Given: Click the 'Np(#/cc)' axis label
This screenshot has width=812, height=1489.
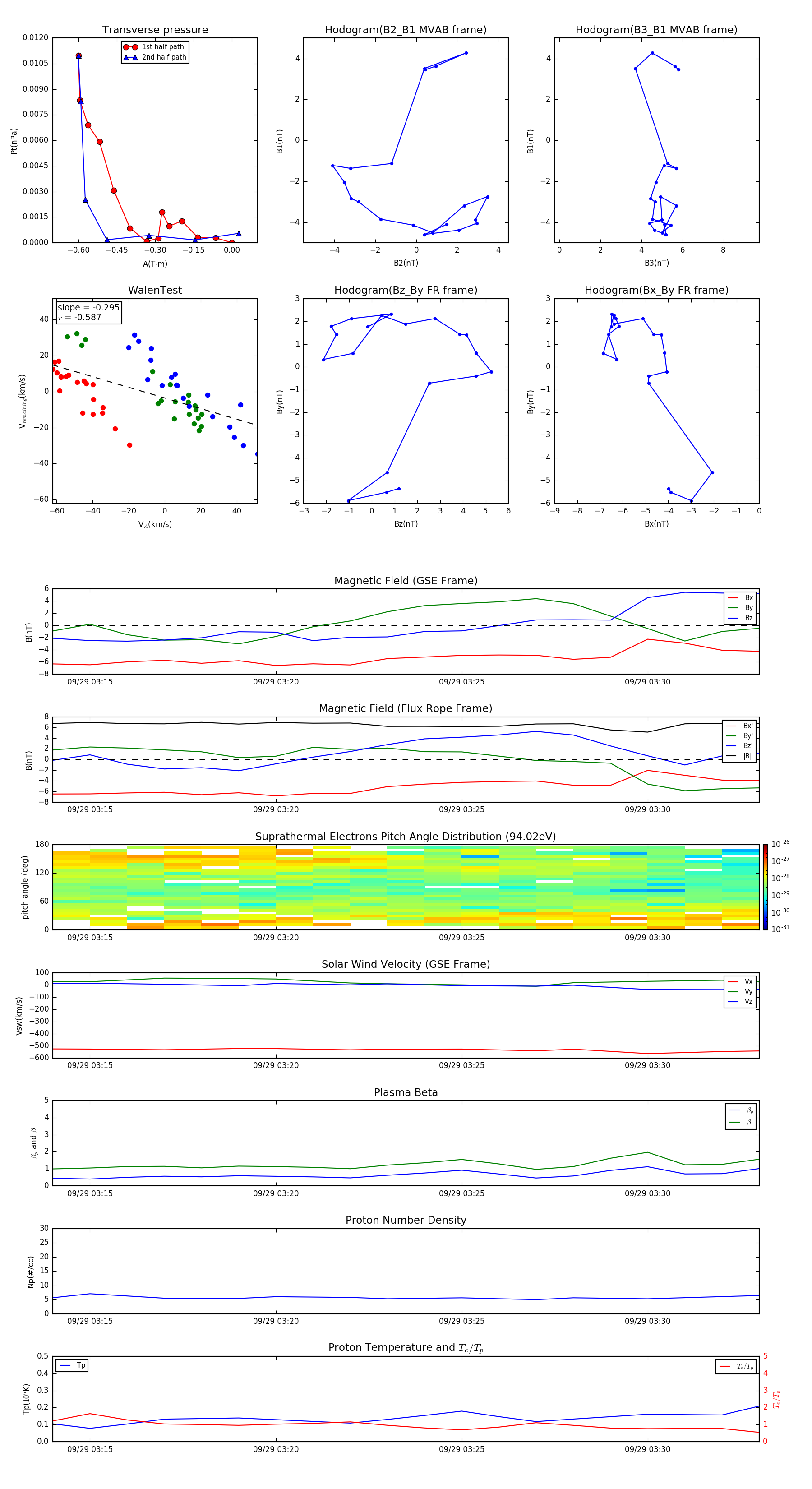Looking at the screenshot, I should coord(31,1272).
